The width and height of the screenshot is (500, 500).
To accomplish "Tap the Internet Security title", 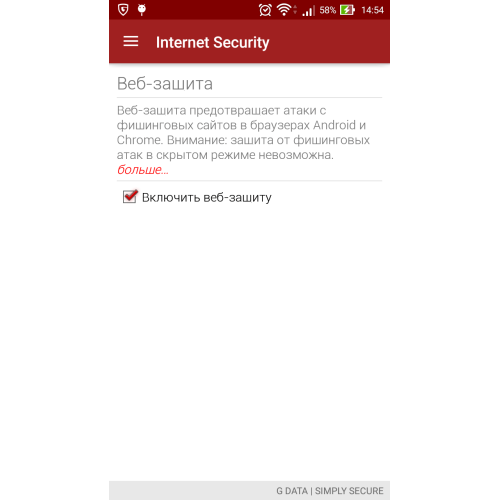I will click(x=213, y=42).
